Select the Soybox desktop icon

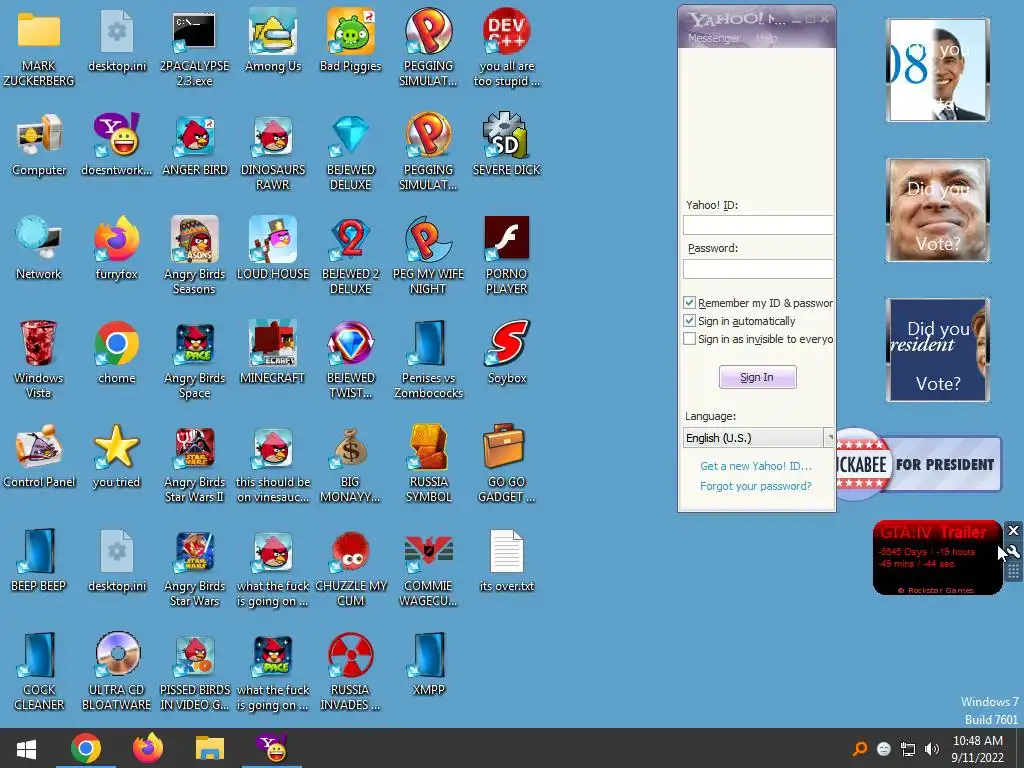click(507, 353)
